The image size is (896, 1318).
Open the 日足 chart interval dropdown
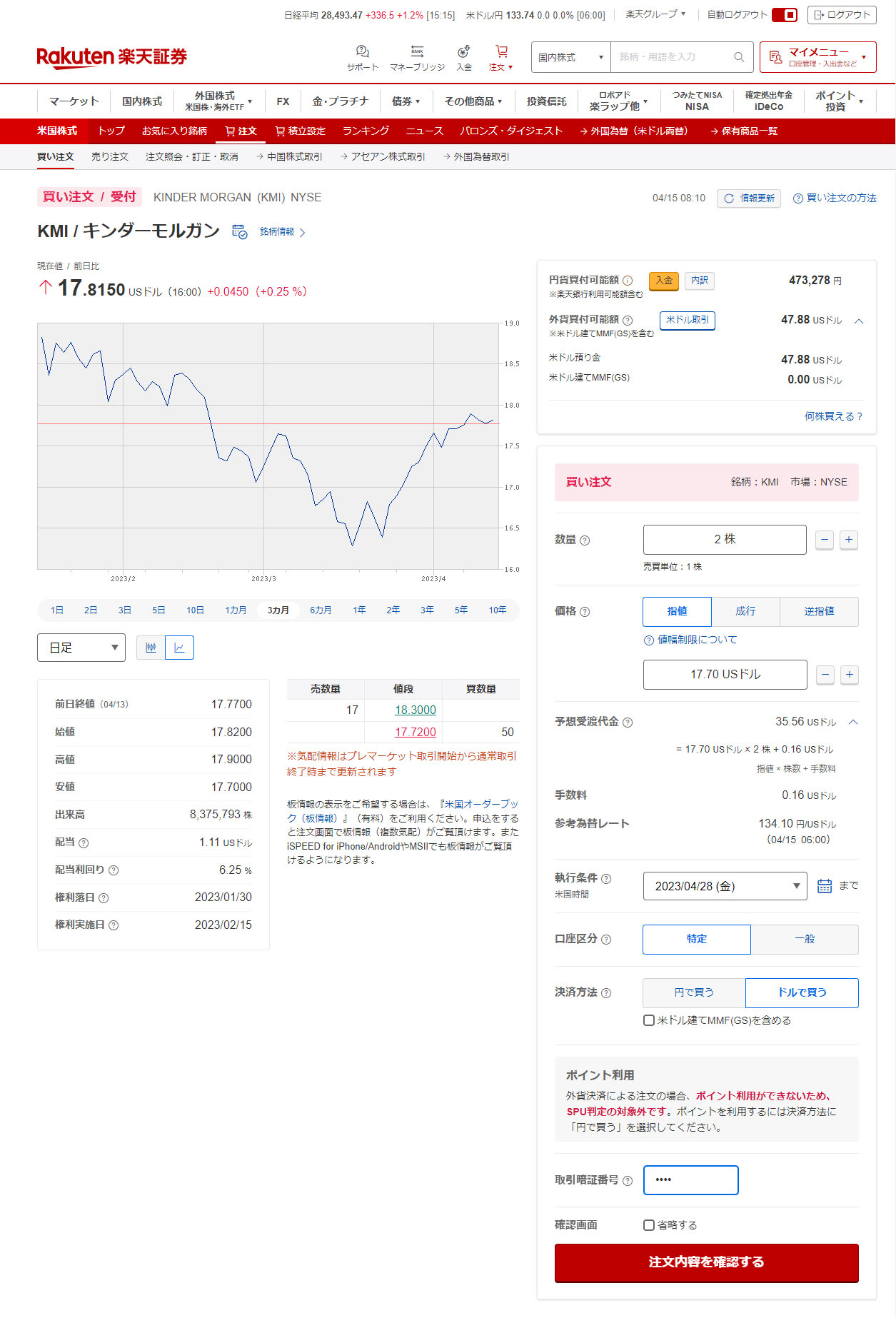pos(81,648)
